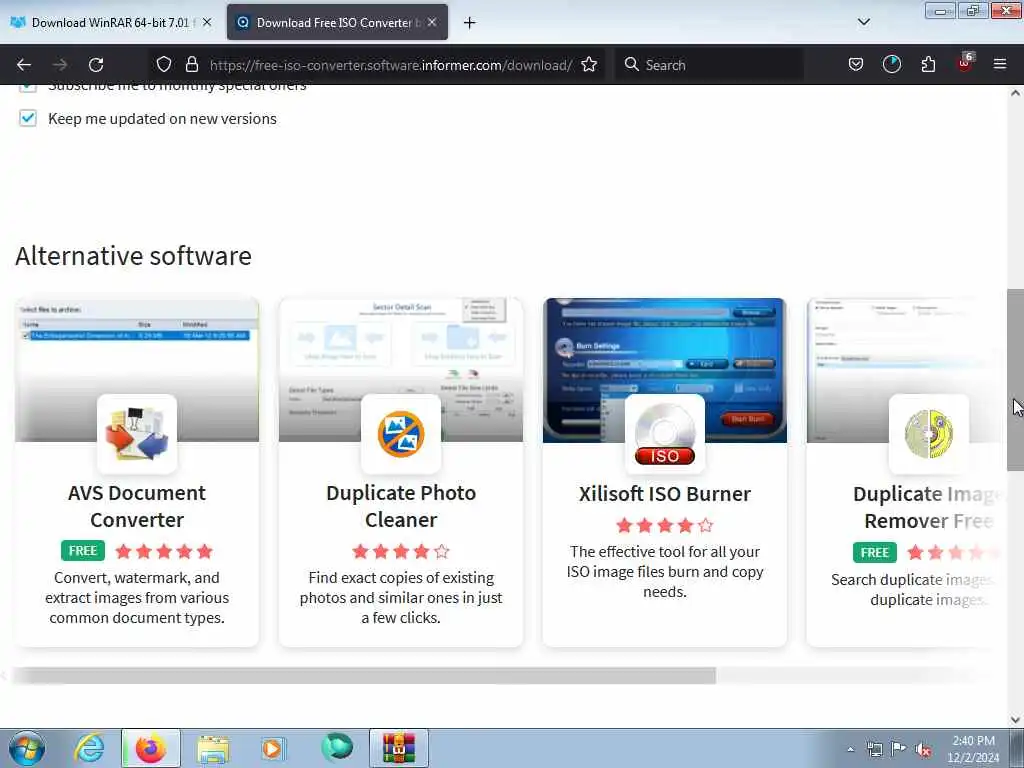Open the Duplicate Image Remover Free icon

(x=929, y=434)
